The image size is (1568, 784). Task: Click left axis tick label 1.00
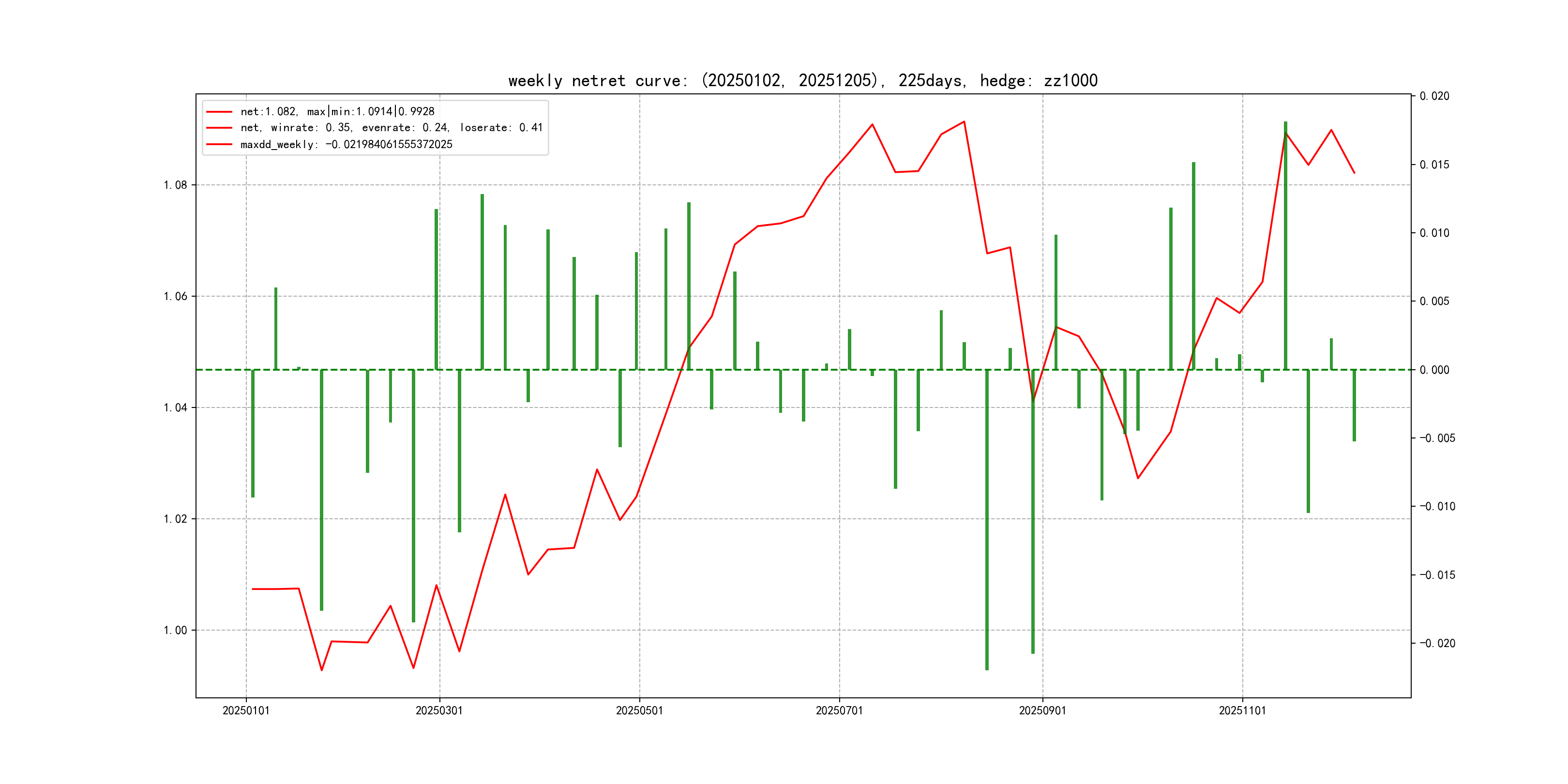point(175,630)
